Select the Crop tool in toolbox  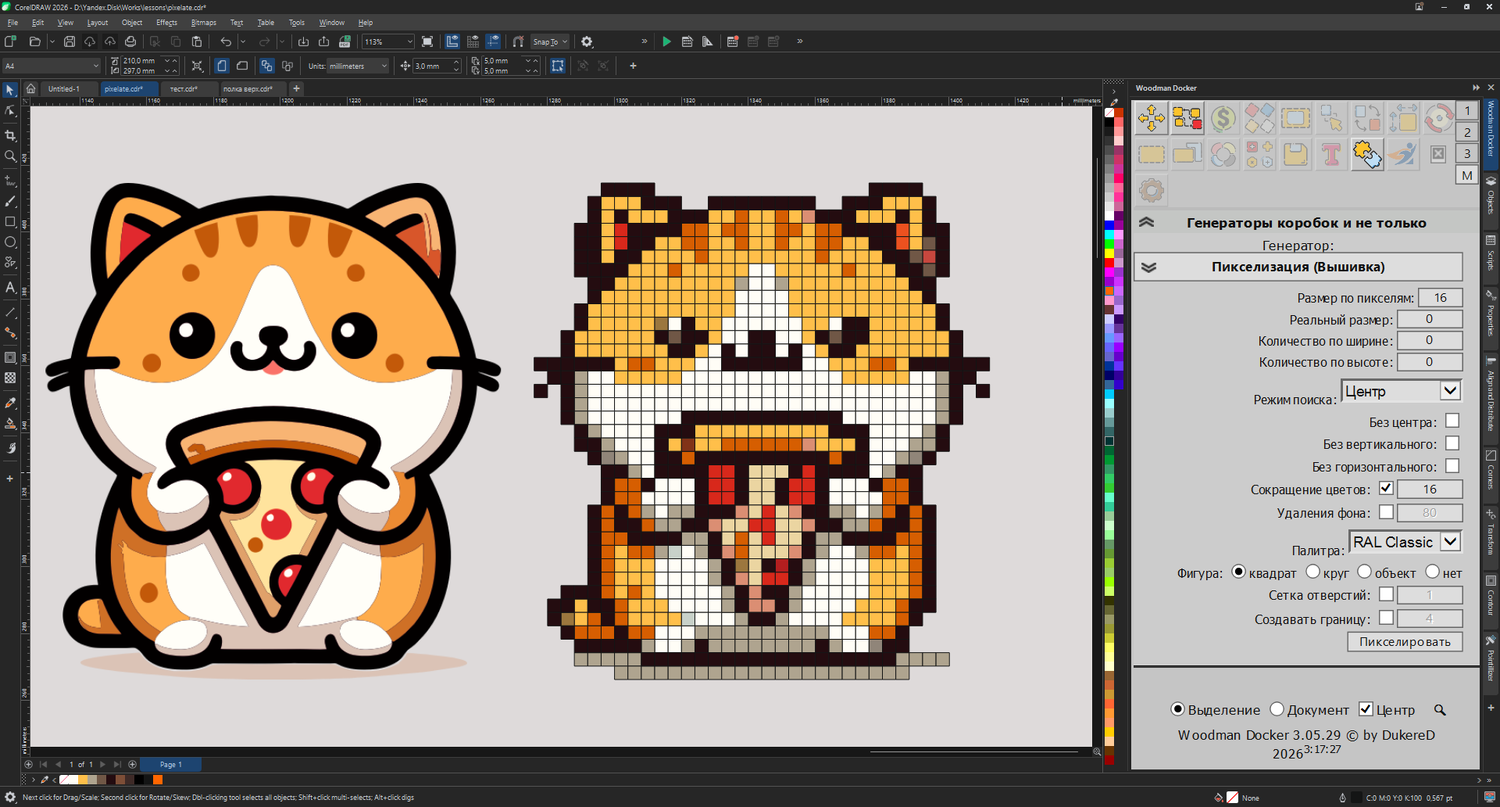(x=11, y=135)
